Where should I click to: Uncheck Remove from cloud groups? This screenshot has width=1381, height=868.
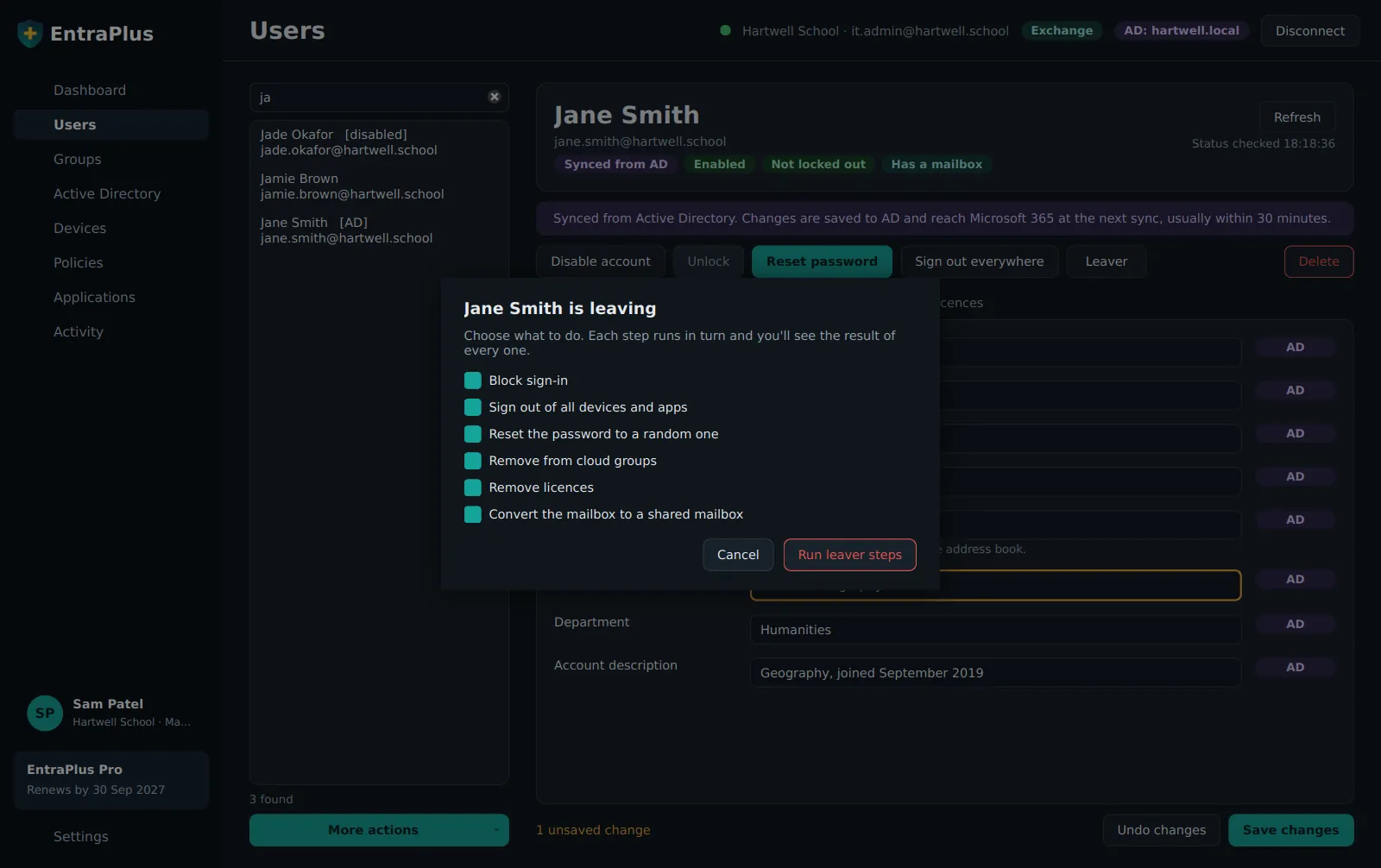click(472, 461)
